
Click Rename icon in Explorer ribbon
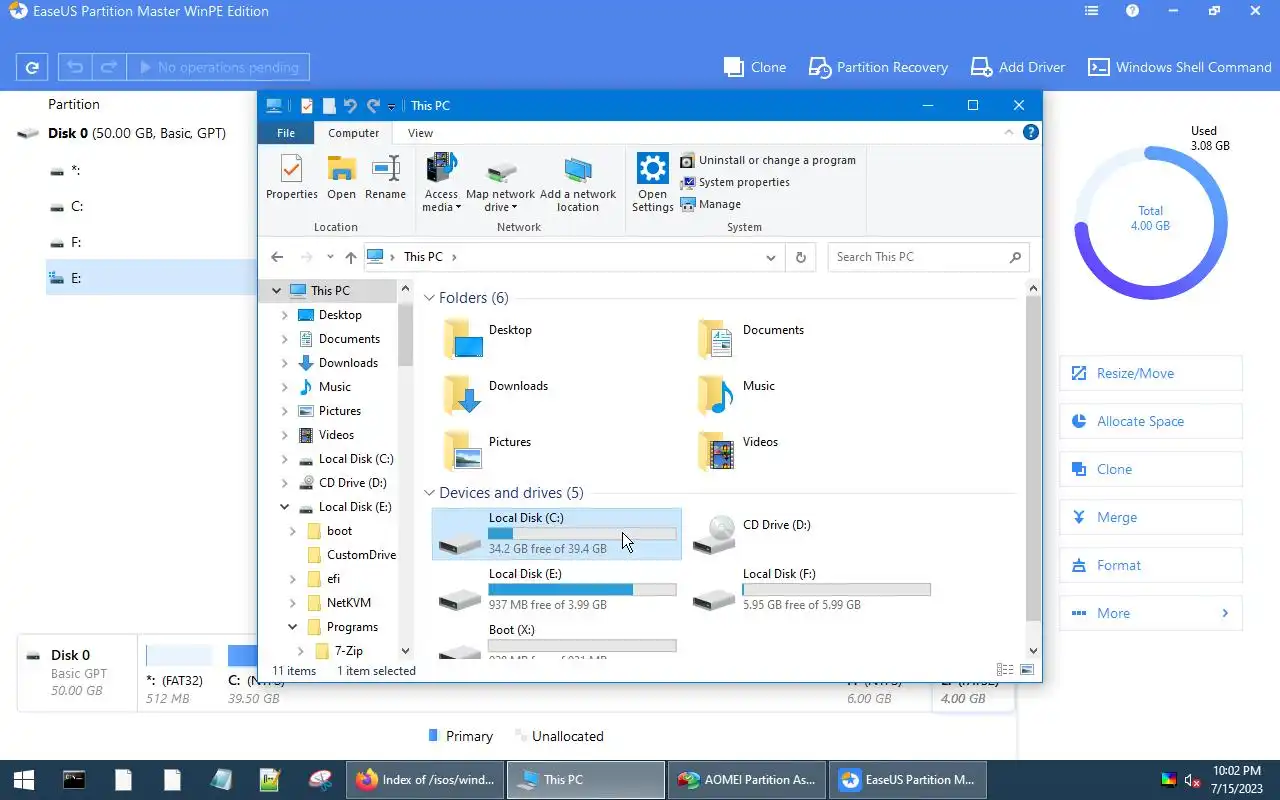click(x=385, y=178)
